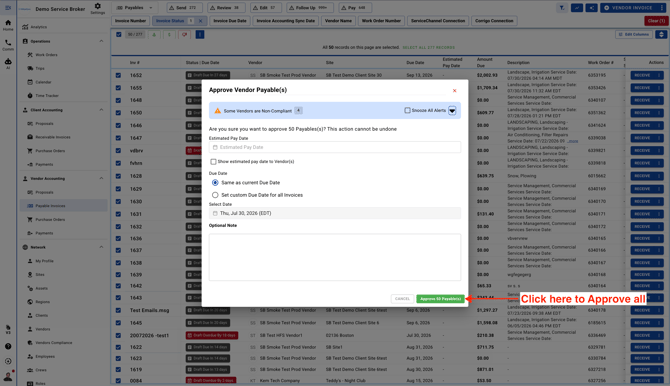670x386 pixels.
Task: Open Settings gear in the header
Action: pos(97,8)
